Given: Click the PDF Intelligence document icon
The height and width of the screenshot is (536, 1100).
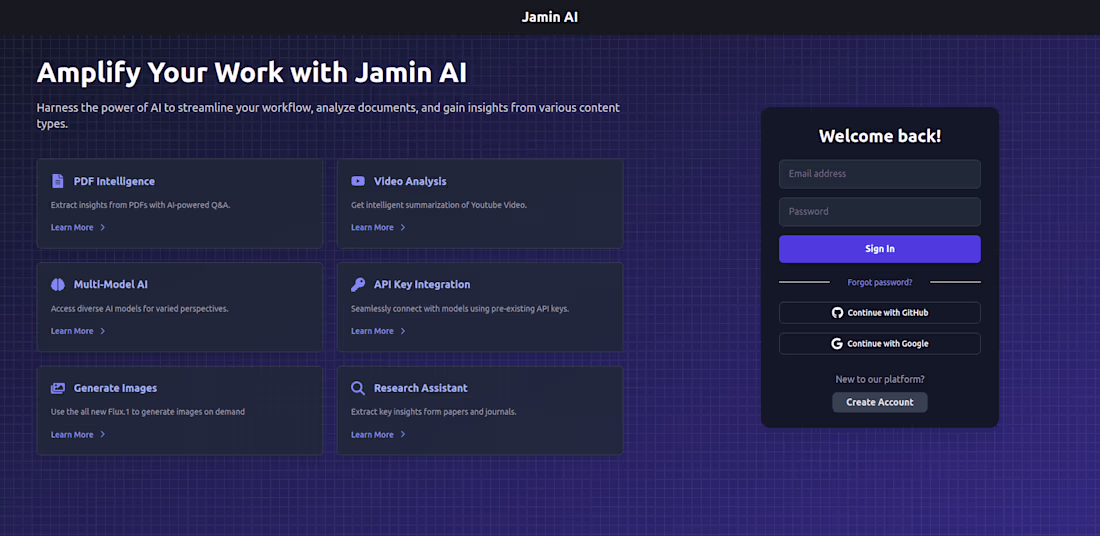Looking at the screenshot, I should (58, 181).
